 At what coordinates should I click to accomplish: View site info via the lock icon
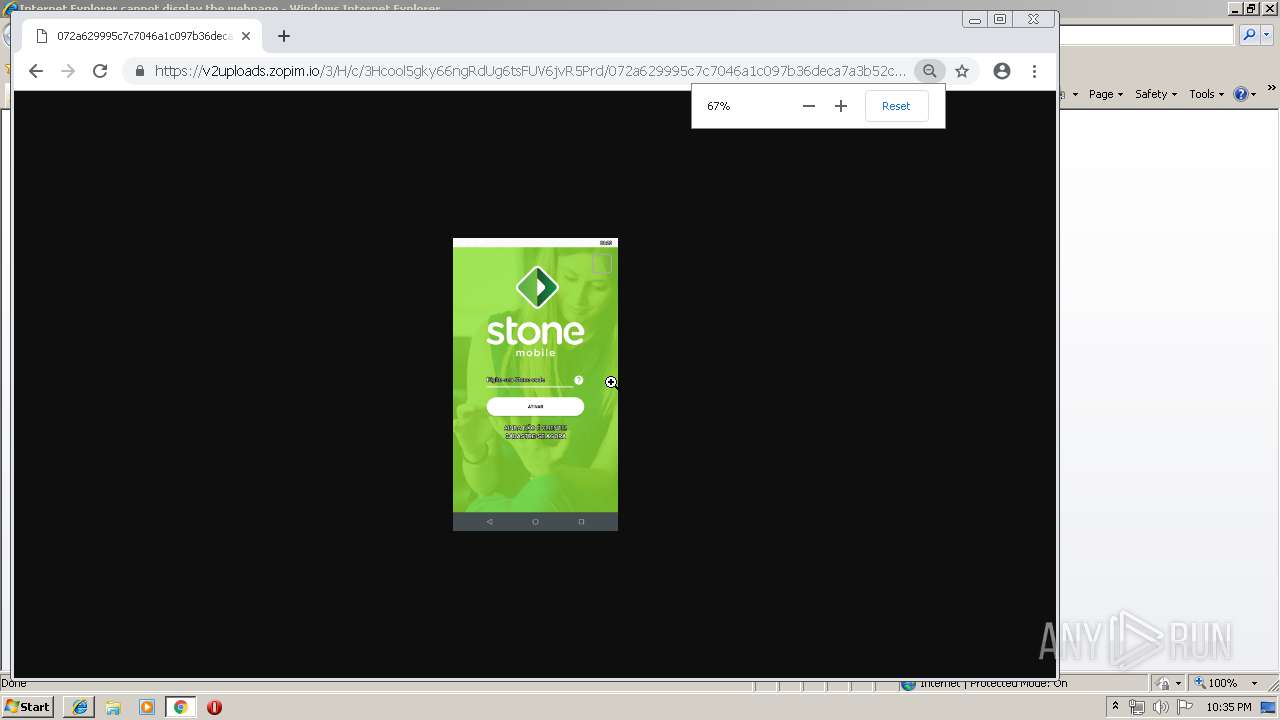click(139, 71)
